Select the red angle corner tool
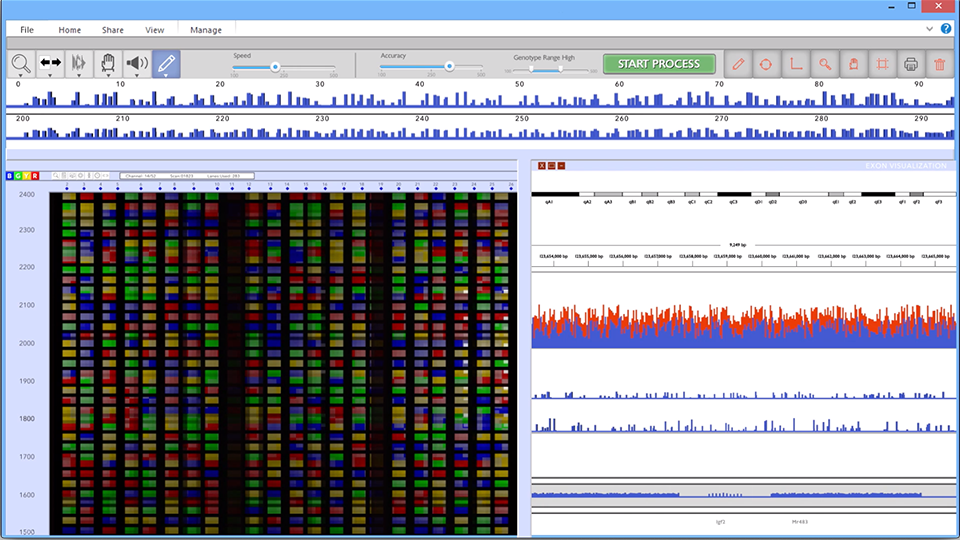This screenshot has height=540, width=960. [796, 64]
